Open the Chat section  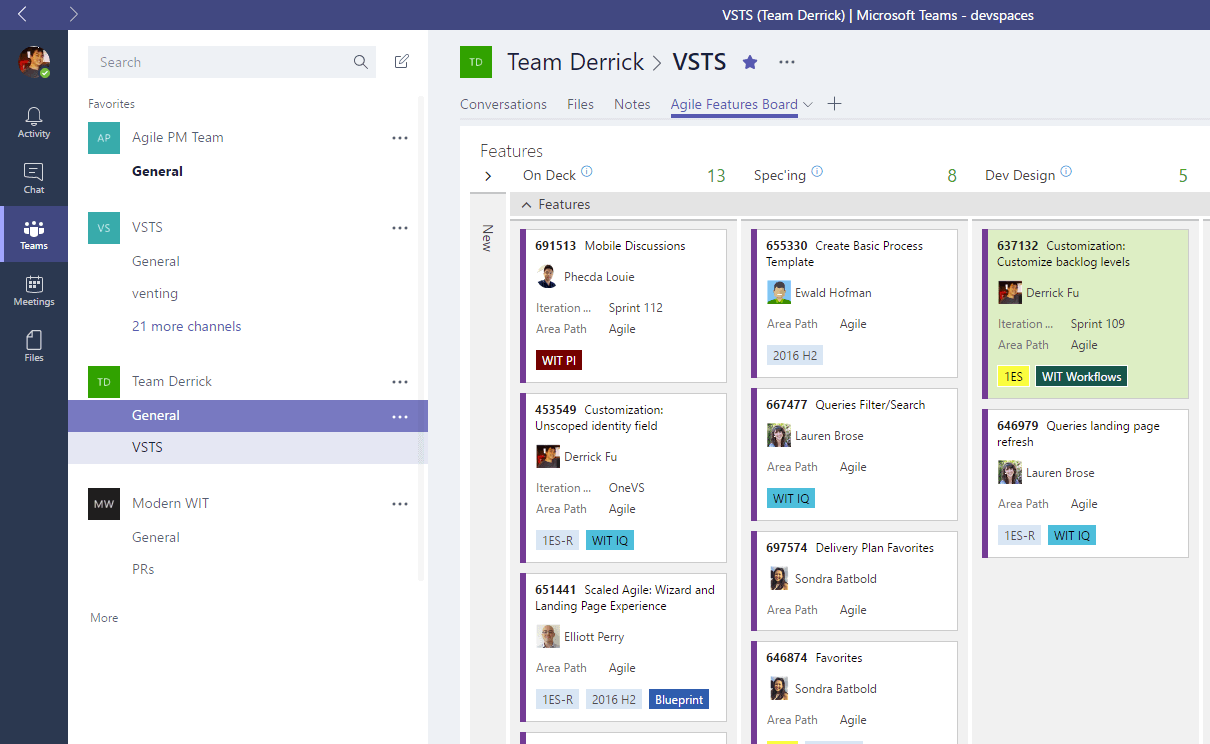coord(34,178)
